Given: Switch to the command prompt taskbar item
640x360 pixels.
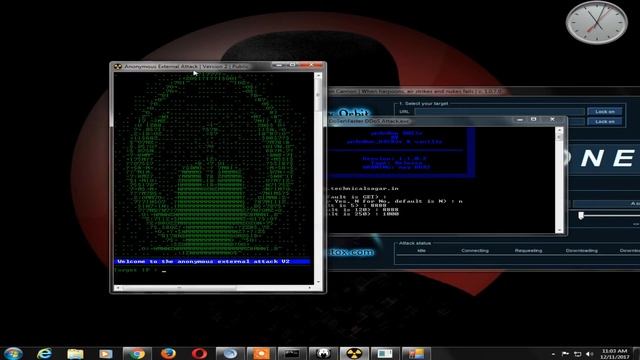Looking at the screenshot, I should [x=292, y=353].
